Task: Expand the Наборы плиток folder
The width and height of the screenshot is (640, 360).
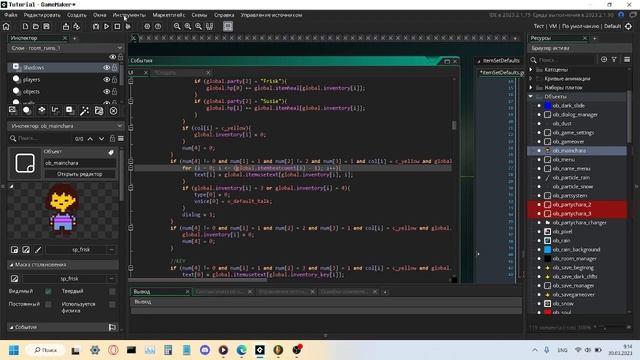Action: (x=531, y=87)
